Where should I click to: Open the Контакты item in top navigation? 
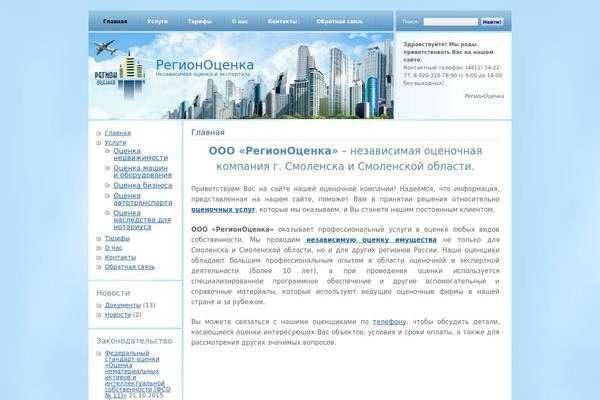[282, 21]
